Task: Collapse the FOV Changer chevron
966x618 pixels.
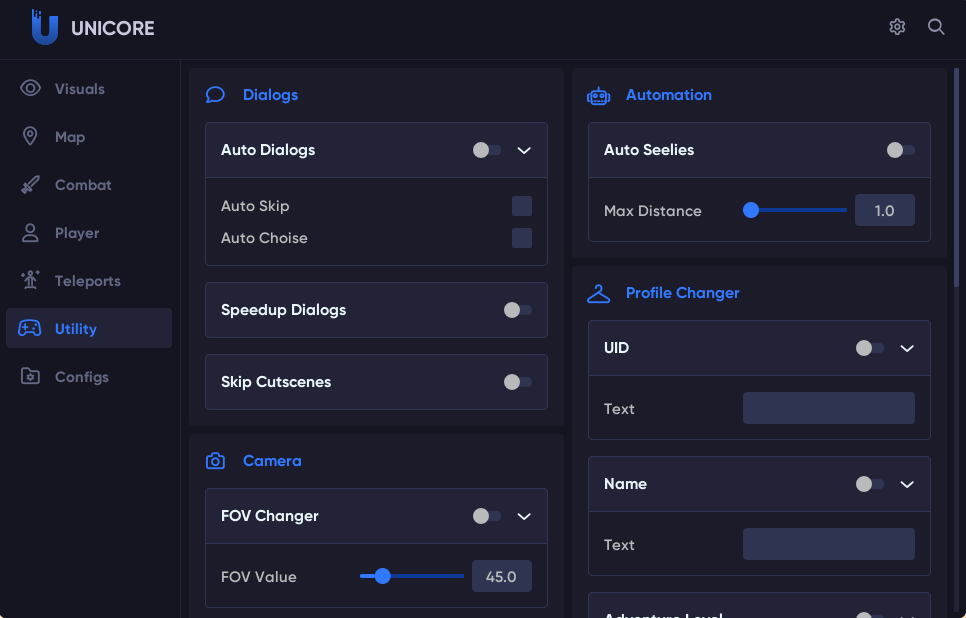Action: click(524, 516)
